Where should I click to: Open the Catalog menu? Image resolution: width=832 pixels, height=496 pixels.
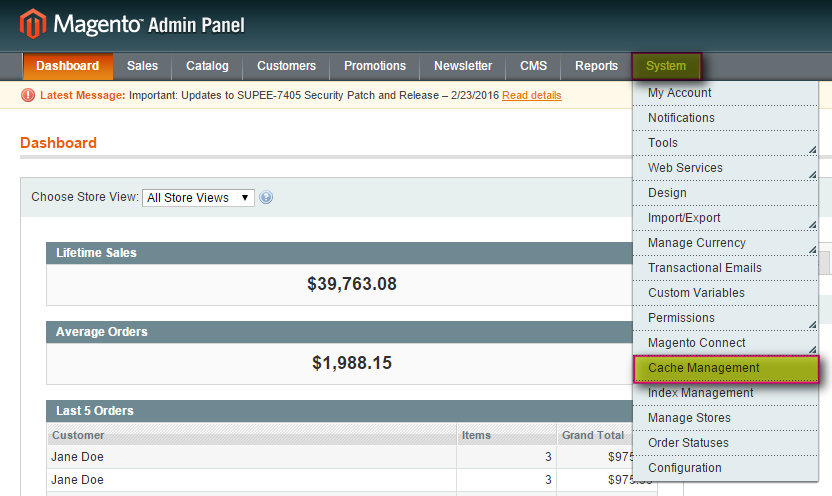[x=207, y=66]
